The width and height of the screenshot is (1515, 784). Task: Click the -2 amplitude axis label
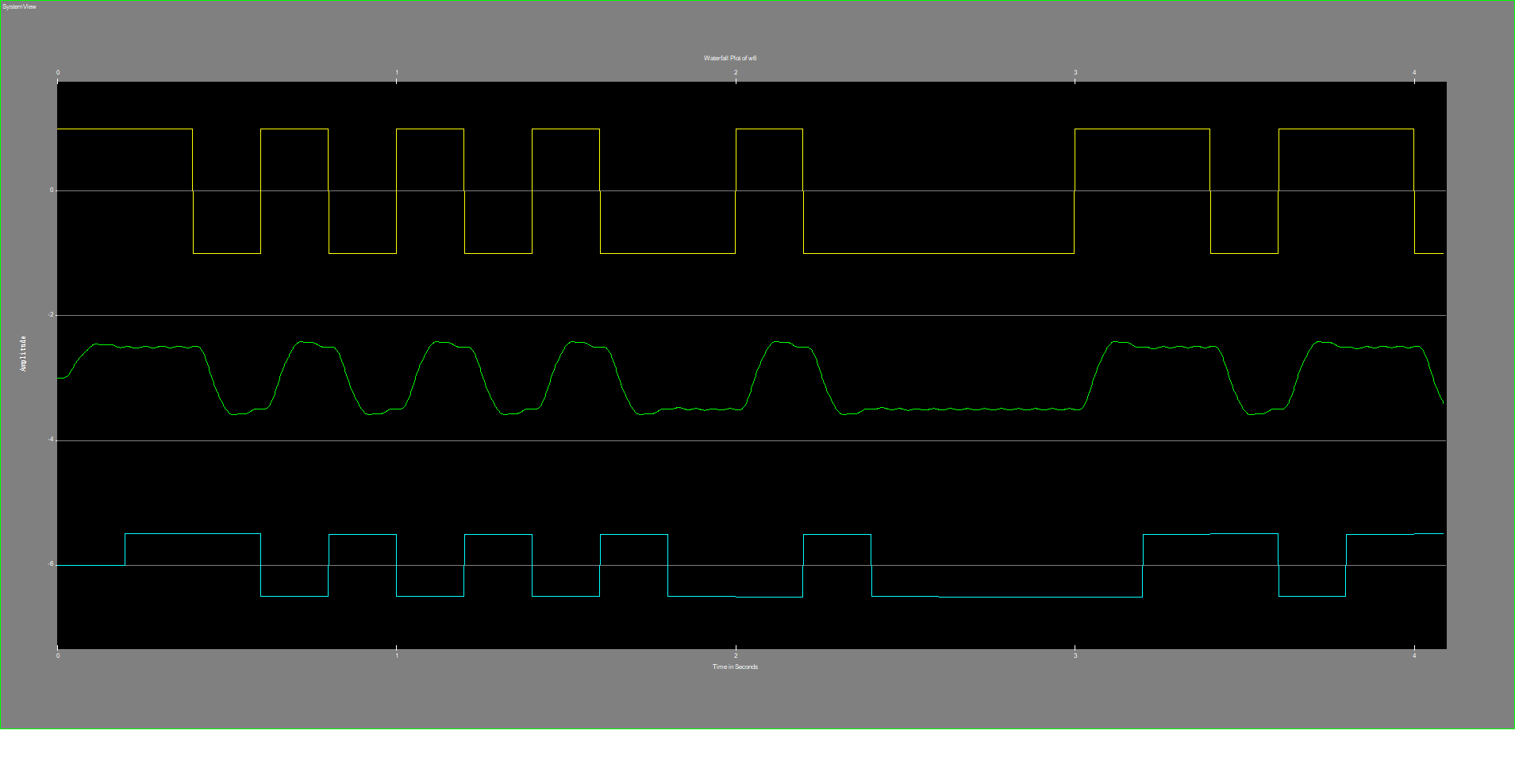tap(51, 315)
